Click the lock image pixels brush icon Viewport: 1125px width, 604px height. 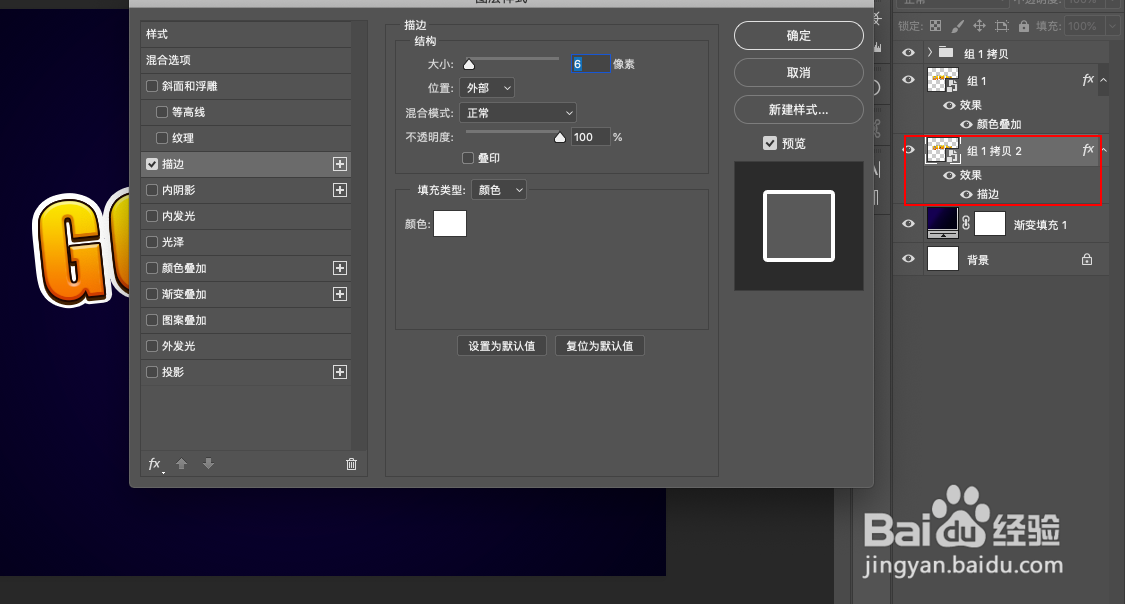[x=958, y=26]
